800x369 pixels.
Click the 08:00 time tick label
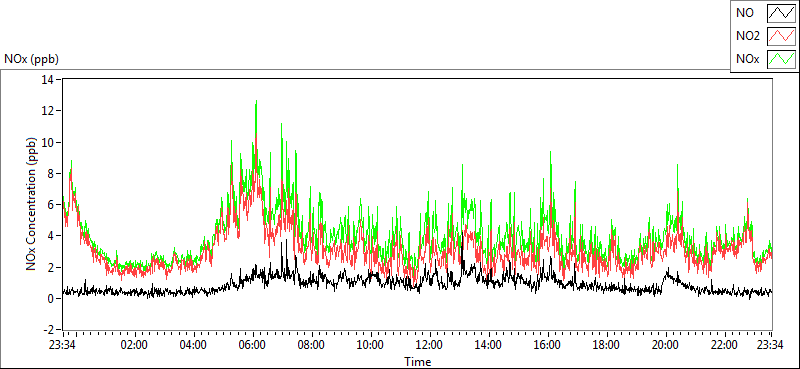pyautogui.click(x=311, y=344)
